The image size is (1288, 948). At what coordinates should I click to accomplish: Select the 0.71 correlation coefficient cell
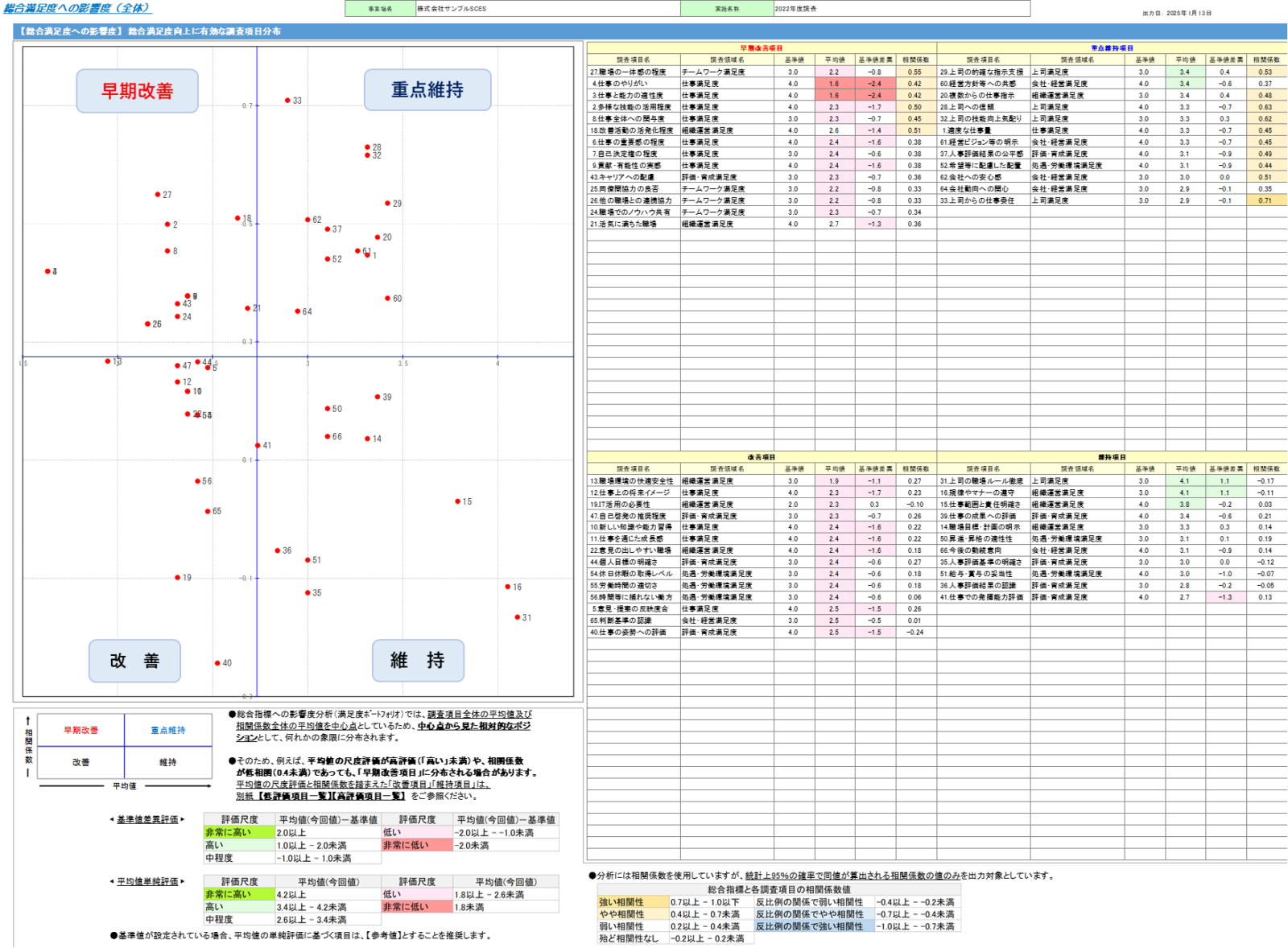coord(1265,200)
